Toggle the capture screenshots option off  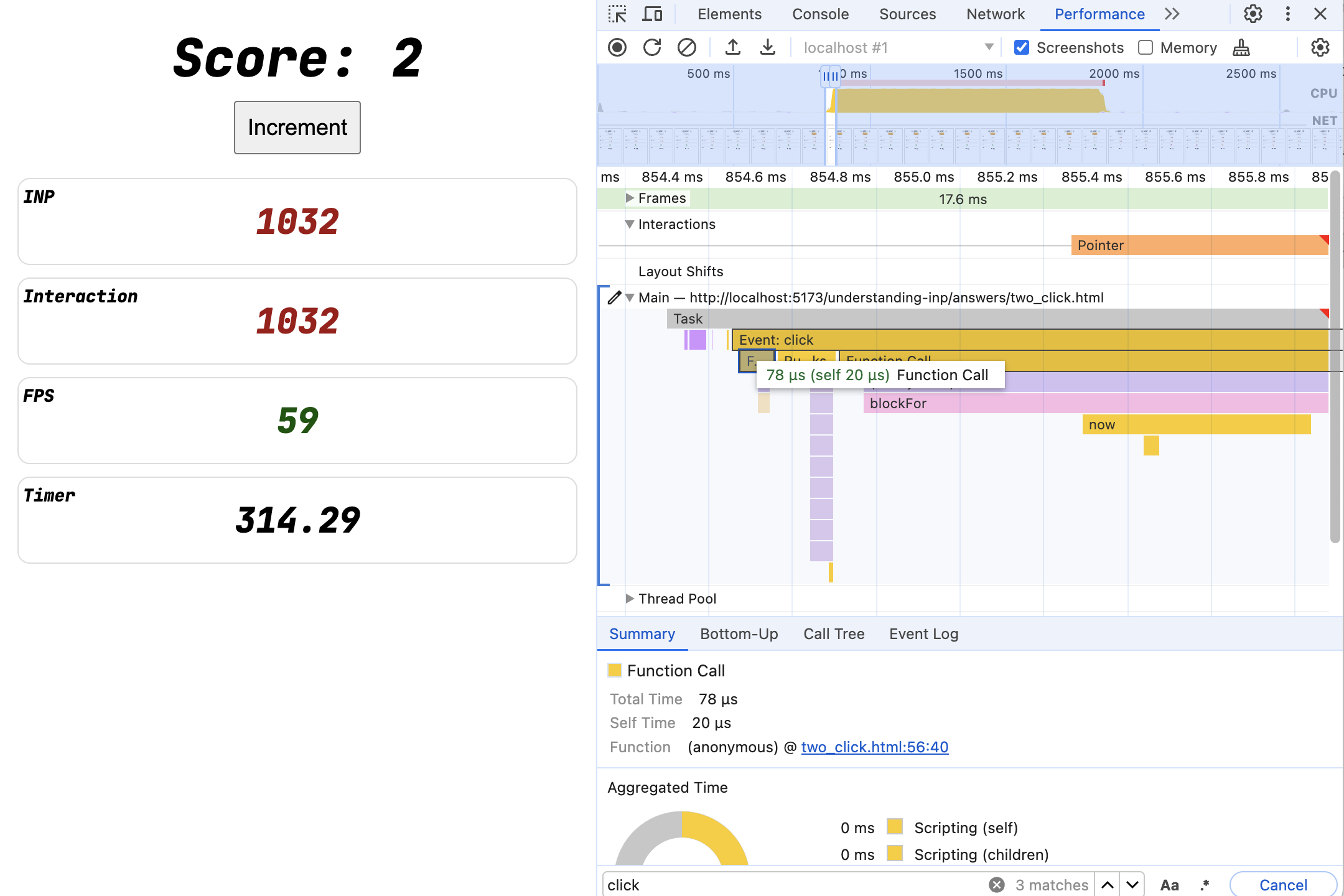[1022, 47]
